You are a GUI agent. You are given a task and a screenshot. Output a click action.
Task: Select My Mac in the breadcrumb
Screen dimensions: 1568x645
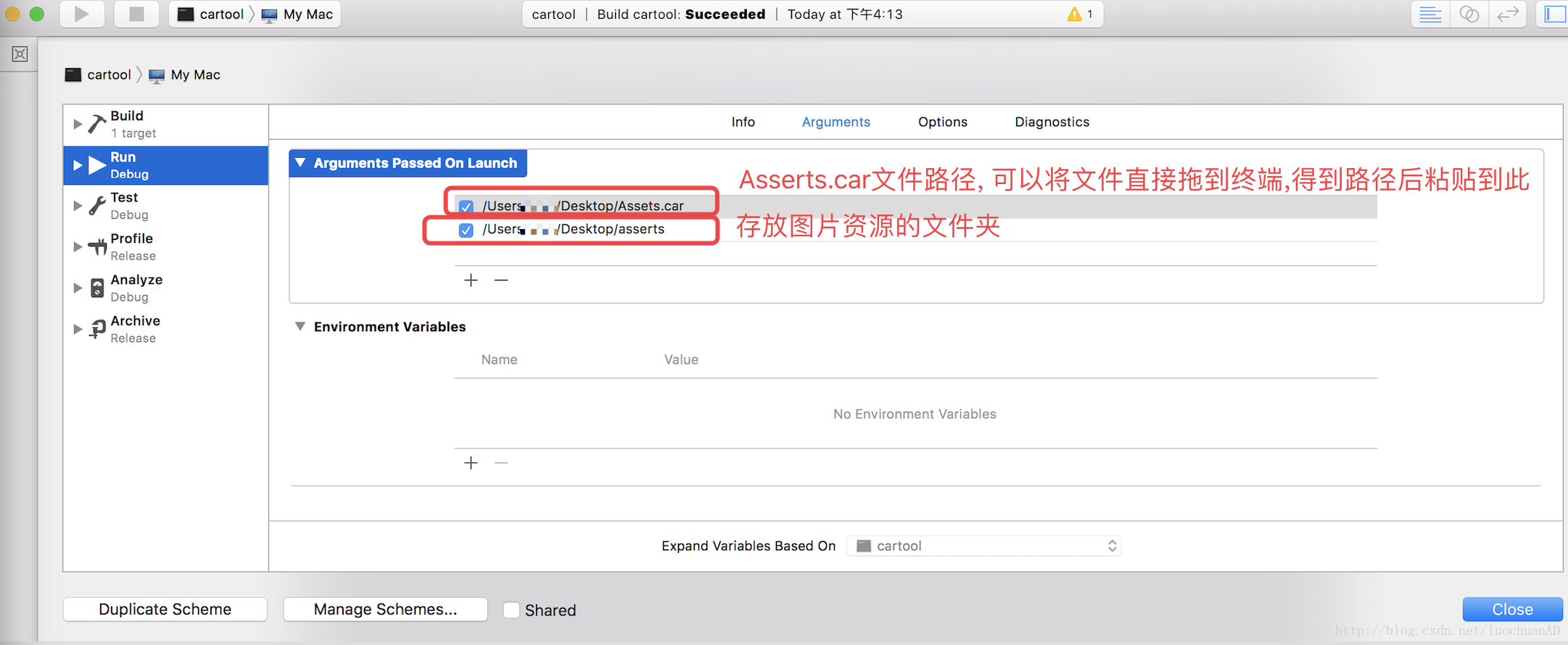tap(185, 75)
